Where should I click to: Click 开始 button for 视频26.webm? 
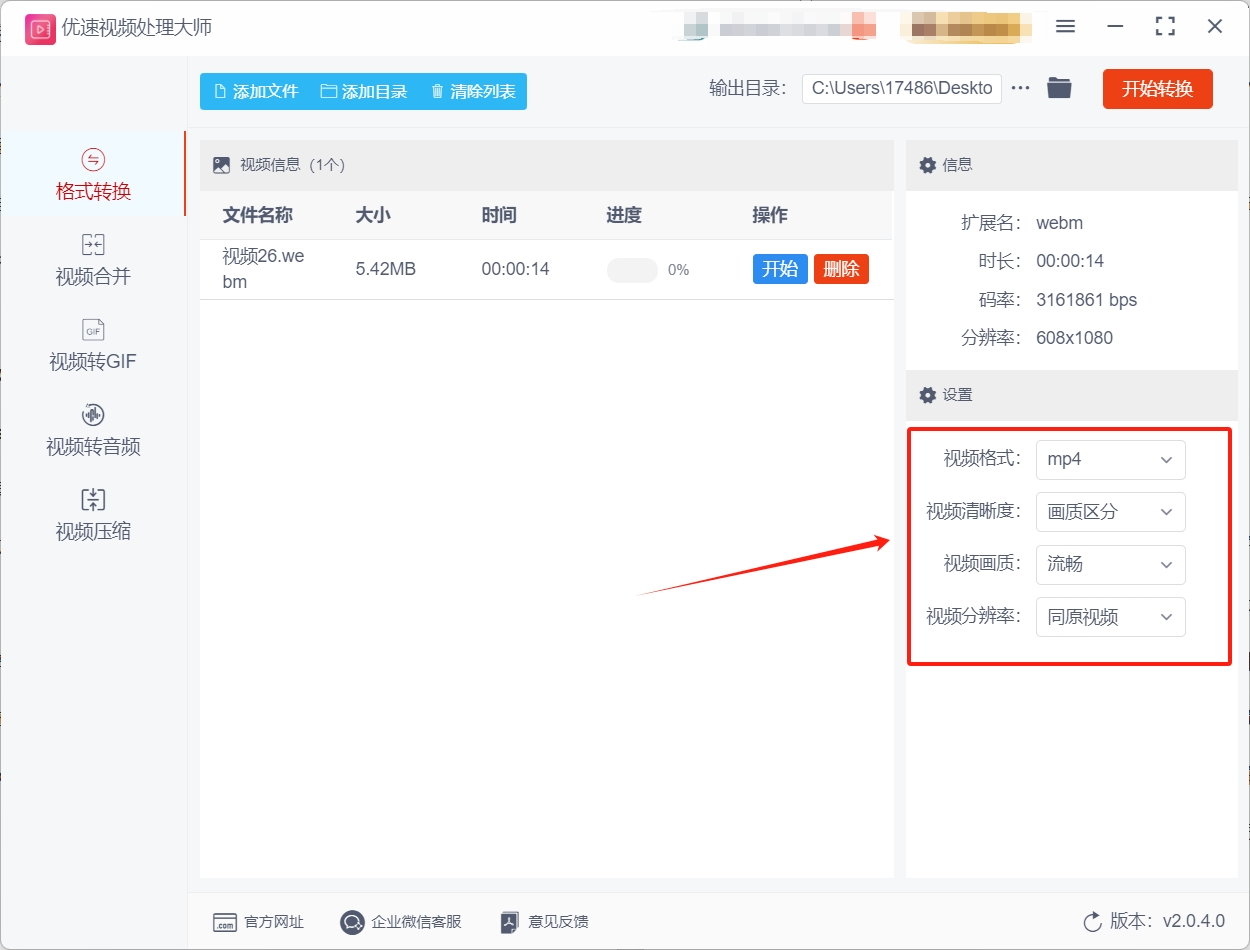pyautogui.click(x=780, y=269)
